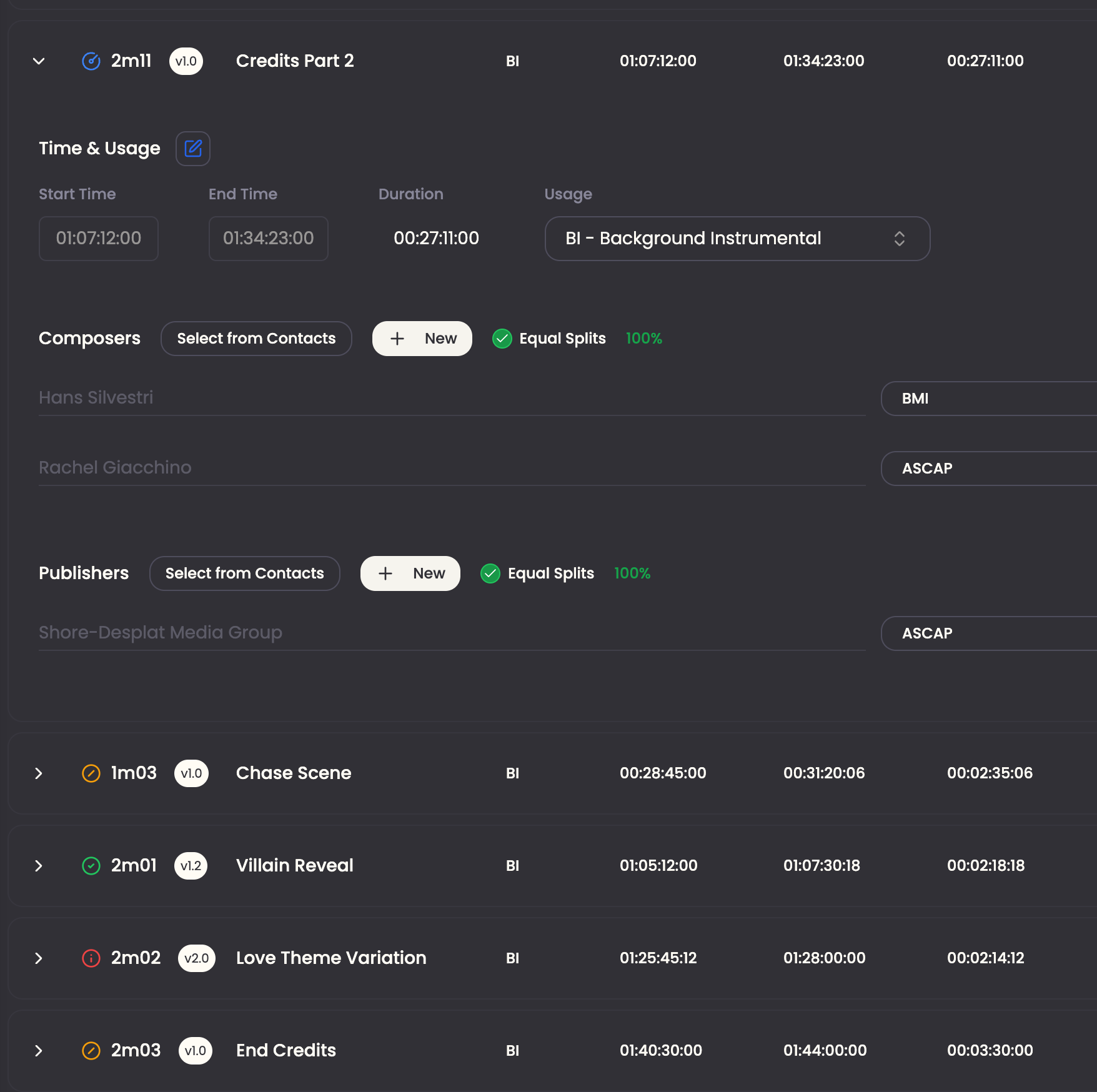Click the Shore-Desplat Media Group publisher field
This screenshot has height=1092, width=1097.
pos(452,633)
